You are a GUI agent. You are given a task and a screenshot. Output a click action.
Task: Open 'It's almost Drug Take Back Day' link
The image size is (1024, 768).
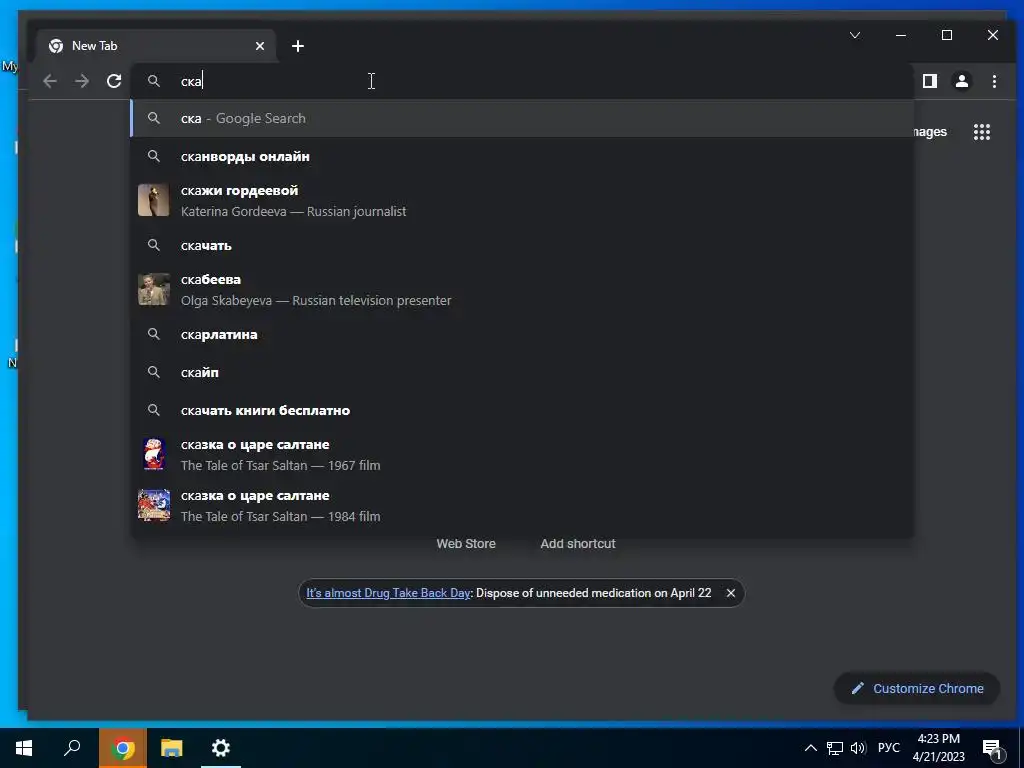coord(388,593)
